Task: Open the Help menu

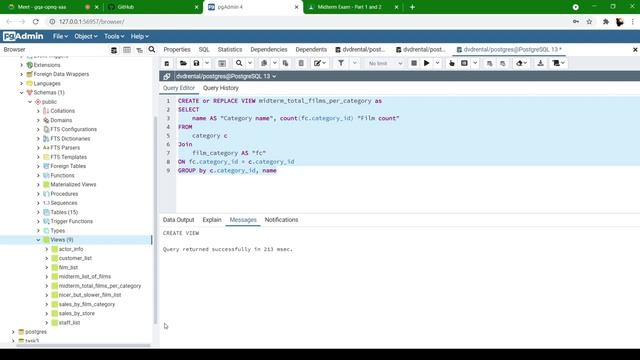Action: [x=140, y=36]
